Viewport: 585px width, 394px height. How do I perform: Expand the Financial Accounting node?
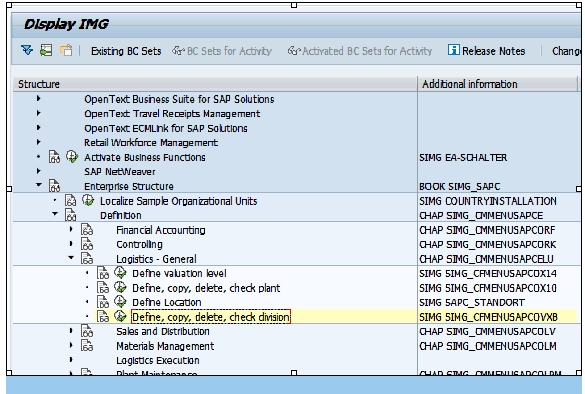(71, 229)
